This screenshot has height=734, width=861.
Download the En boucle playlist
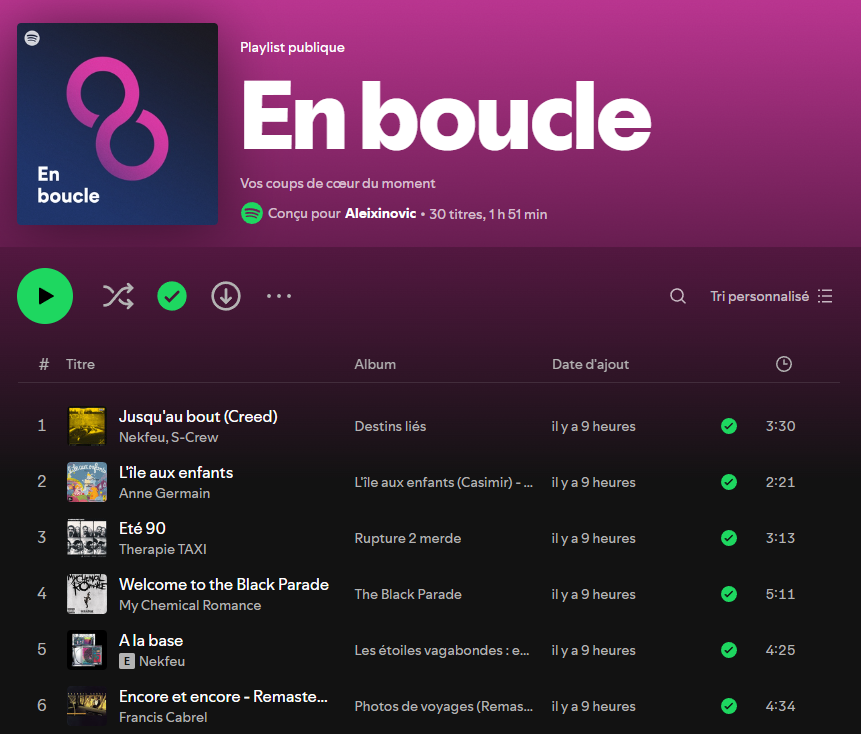point(226,296)
